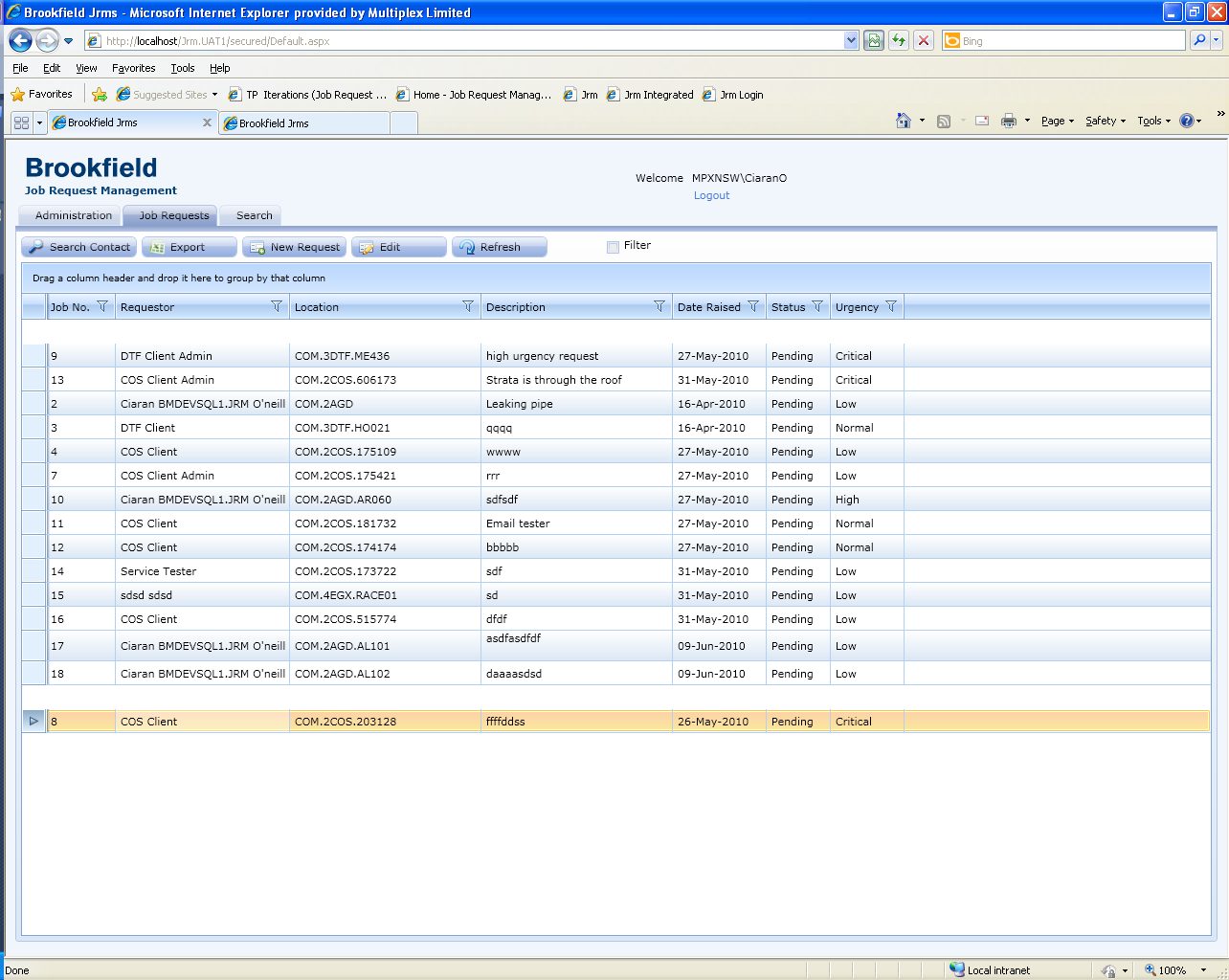The width and height of the screenshot is (1229, 980).
Task: Go forward with the browser Forward arrow
Action: (x=47, y=41)
